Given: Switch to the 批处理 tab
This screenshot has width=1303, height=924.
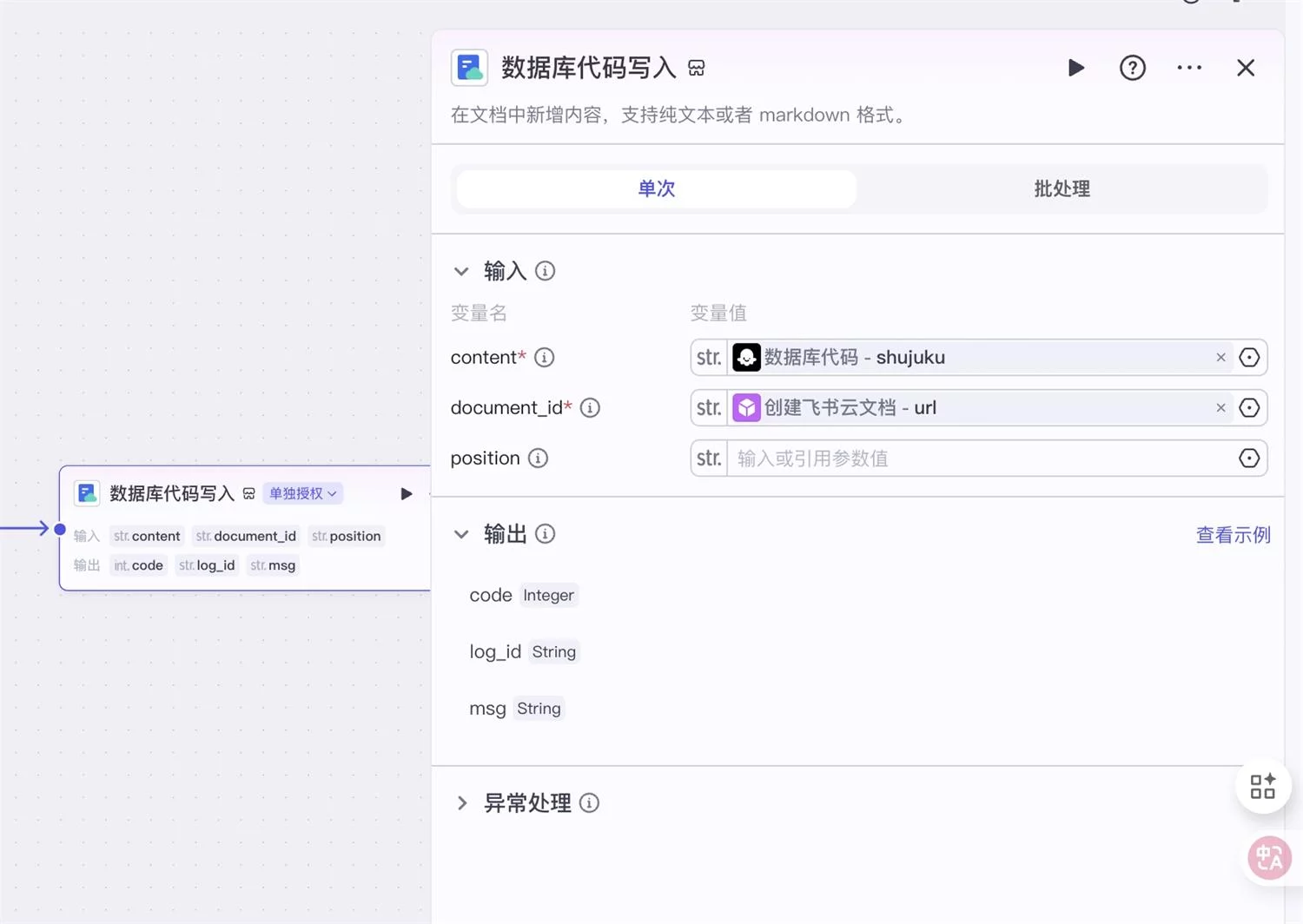Looking at the screenshot, I should tap(1061, 188).
